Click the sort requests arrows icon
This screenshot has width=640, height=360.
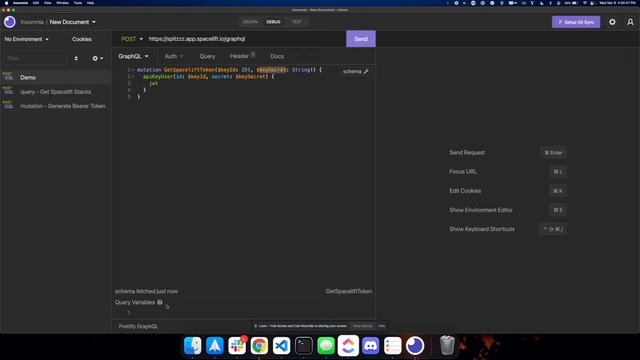coord(76,58)
